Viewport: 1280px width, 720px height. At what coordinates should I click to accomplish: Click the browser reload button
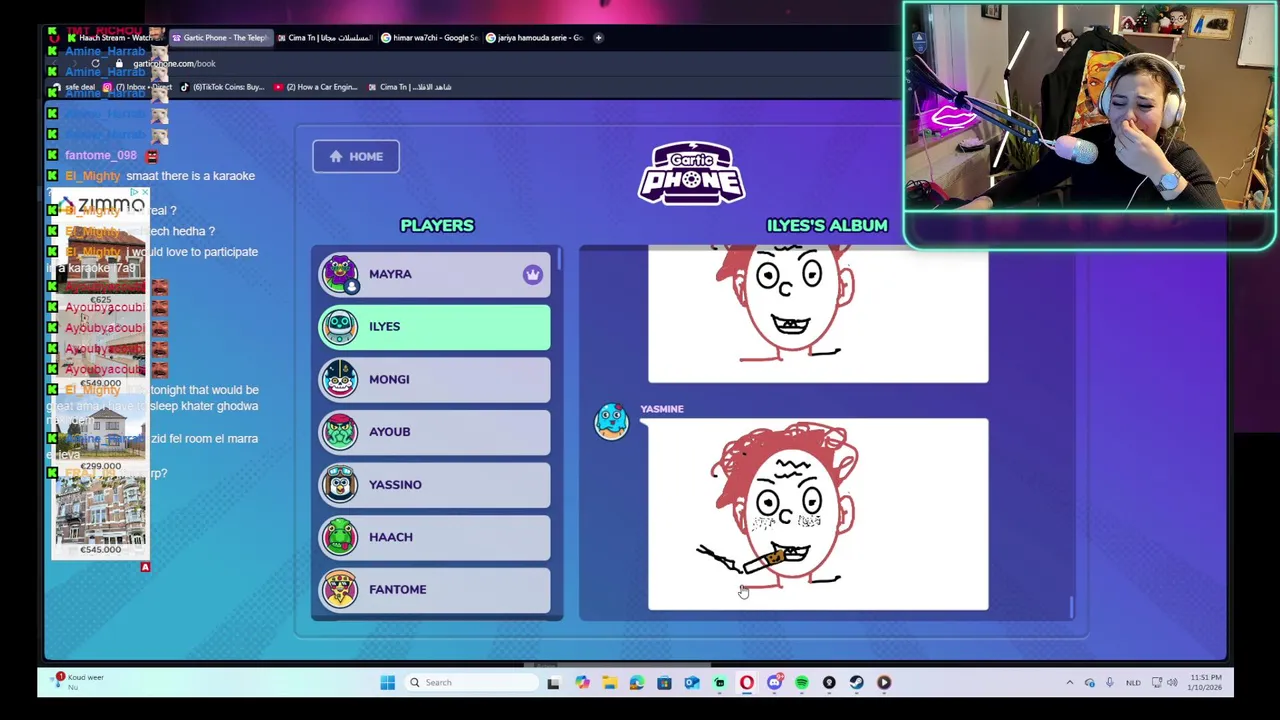95,64
